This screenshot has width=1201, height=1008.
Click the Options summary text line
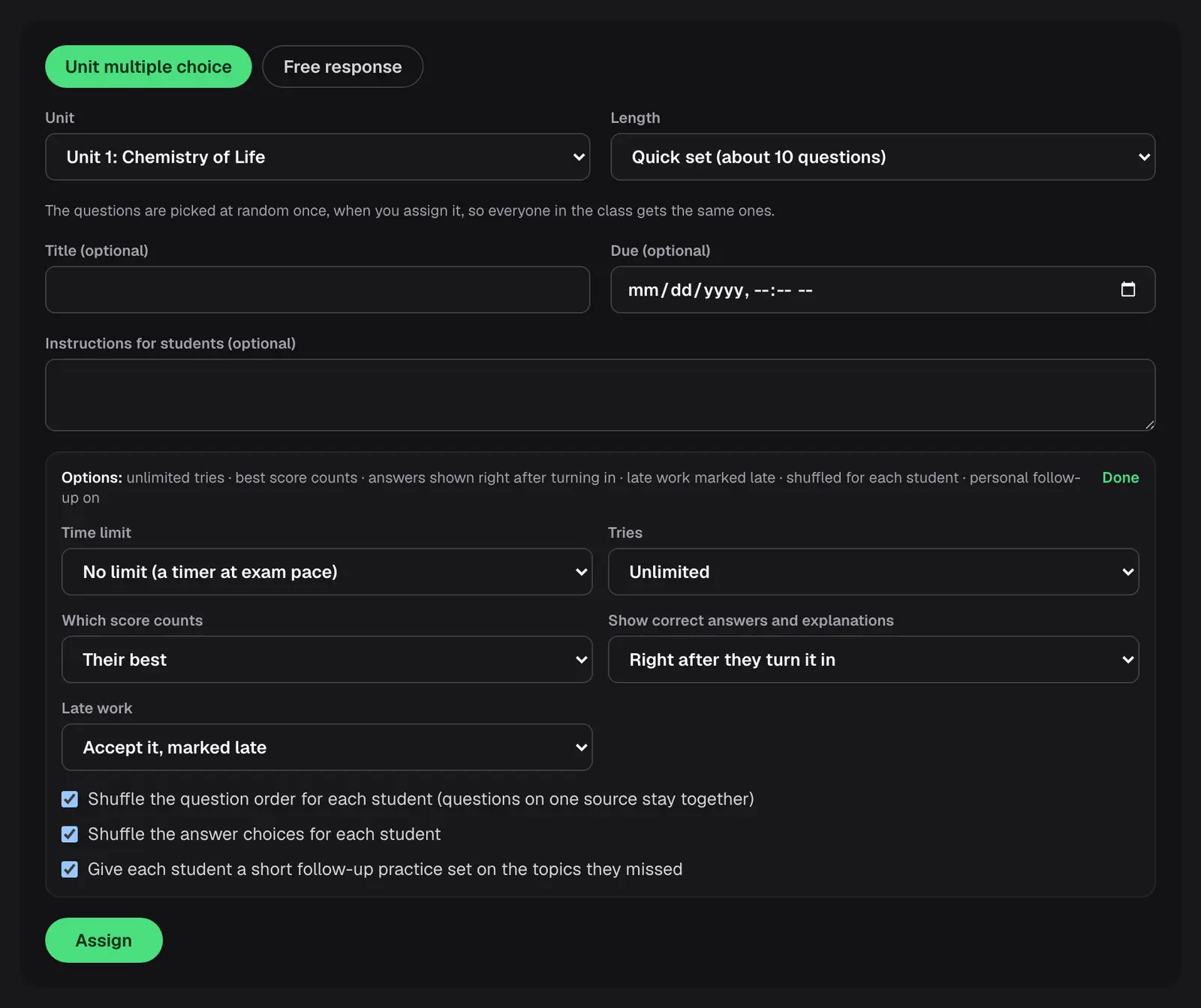coord(571,487)
